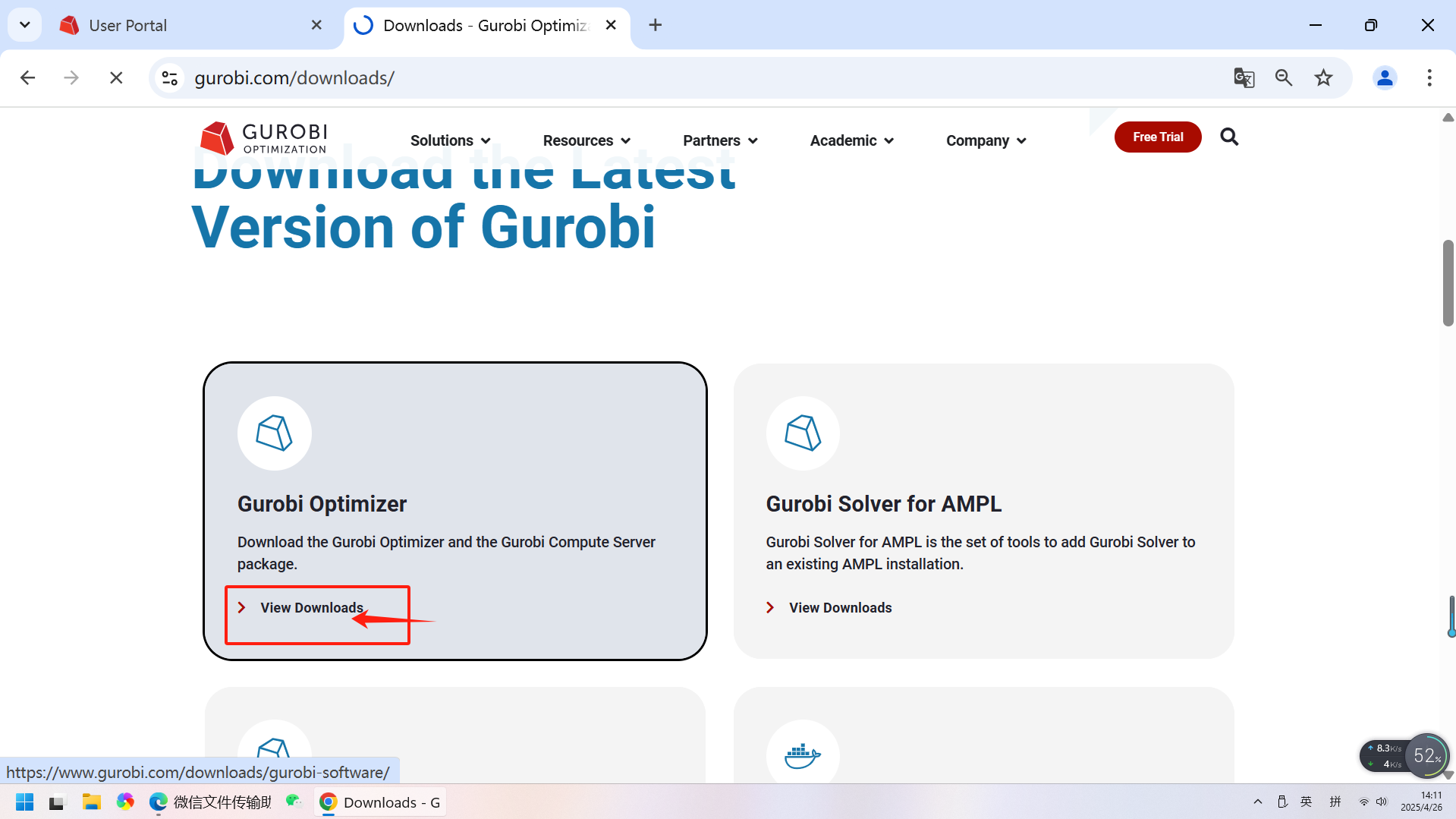Click the Gurobi Optimizer cube icon
Screen dimensions: 1456x819
coord(275,433)
